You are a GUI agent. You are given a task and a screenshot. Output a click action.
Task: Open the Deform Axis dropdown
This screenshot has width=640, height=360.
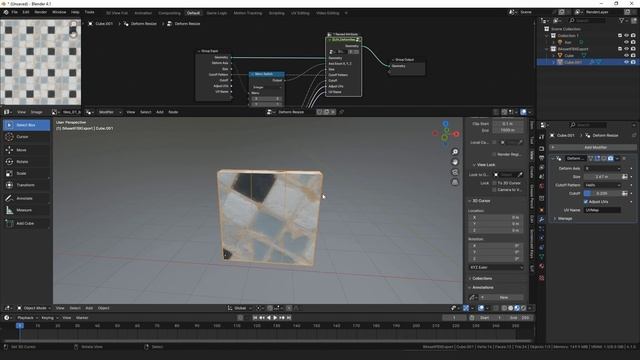click(x=602, y=168)
